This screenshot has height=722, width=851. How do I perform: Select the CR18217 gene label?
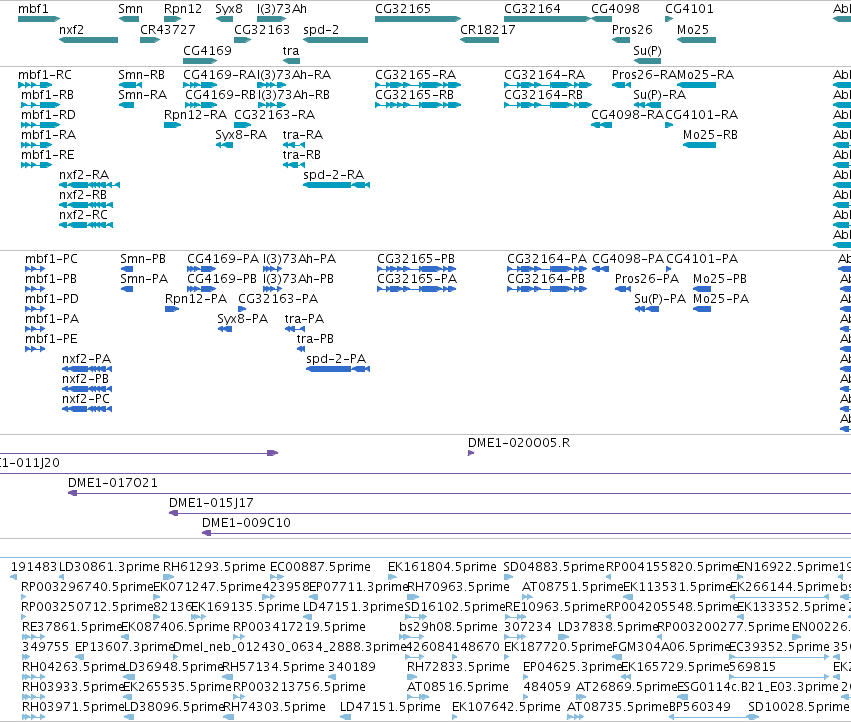(488, 29)
